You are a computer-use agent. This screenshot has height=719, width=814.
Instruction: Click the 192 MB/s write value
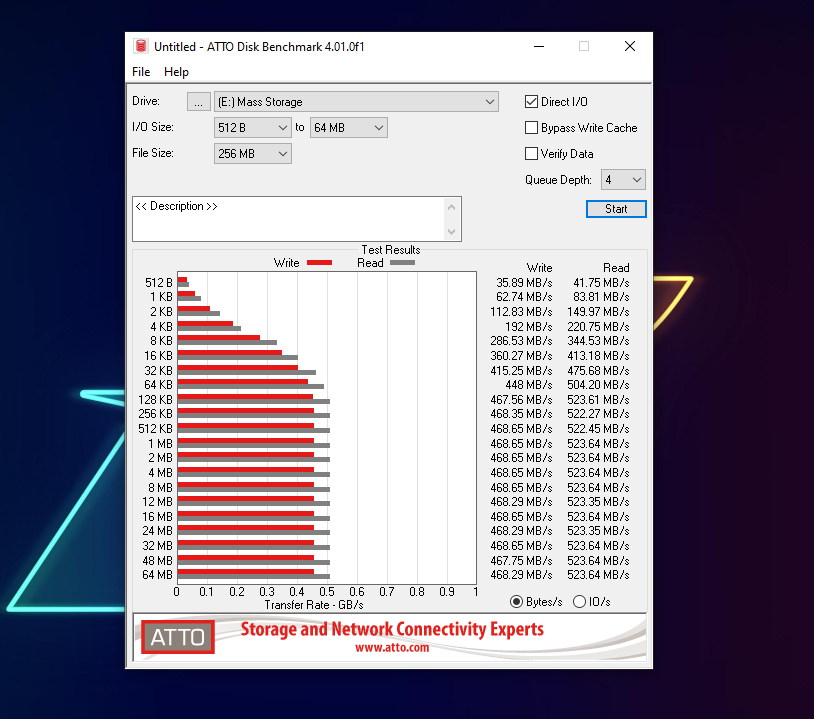point(528,327)
